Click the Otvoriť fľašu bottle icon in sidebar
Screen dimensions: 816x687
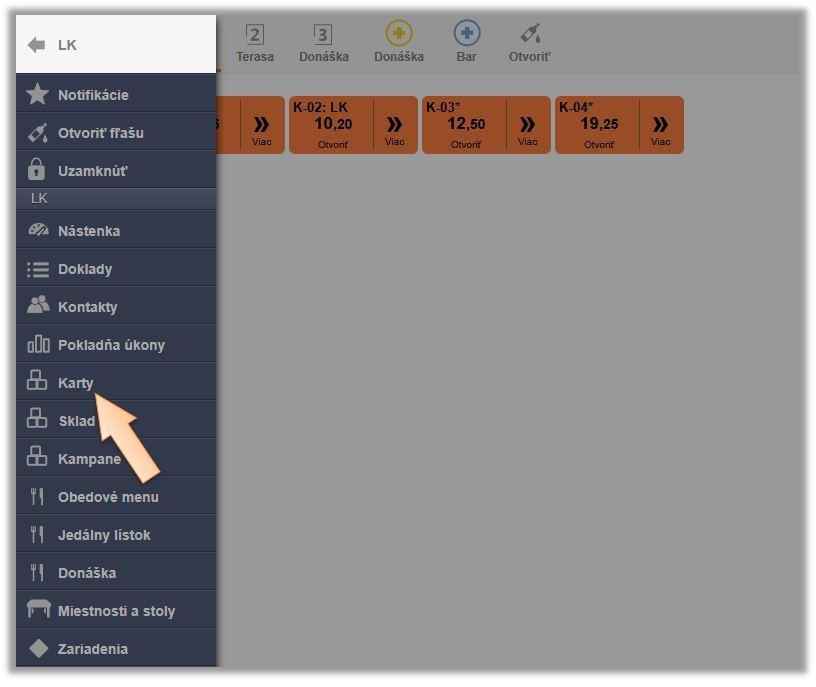tap(38, 133)
